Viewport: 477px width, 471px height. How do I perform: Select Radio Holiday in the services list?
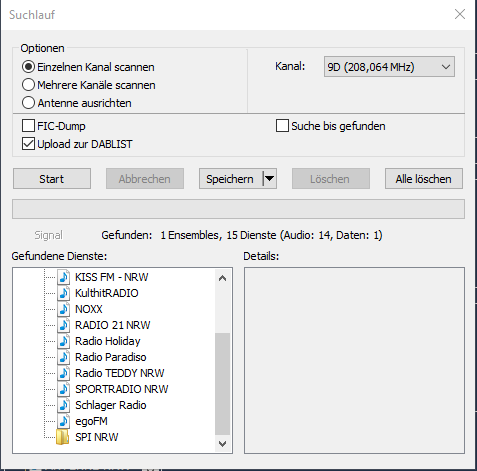point(108,341)
